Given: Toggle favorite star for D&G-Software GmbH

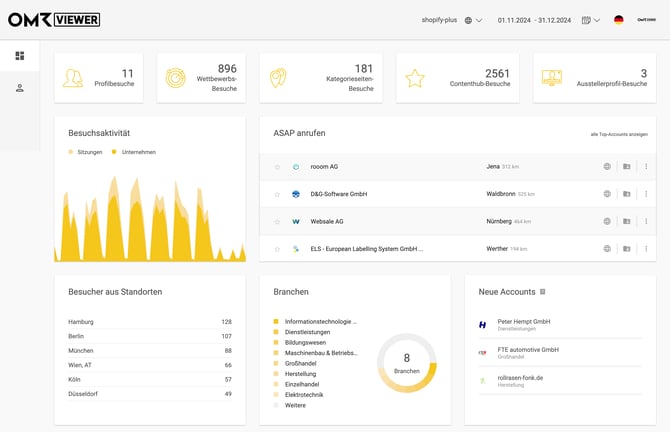Looking at the screenshot, I should [x=277, y=194].
